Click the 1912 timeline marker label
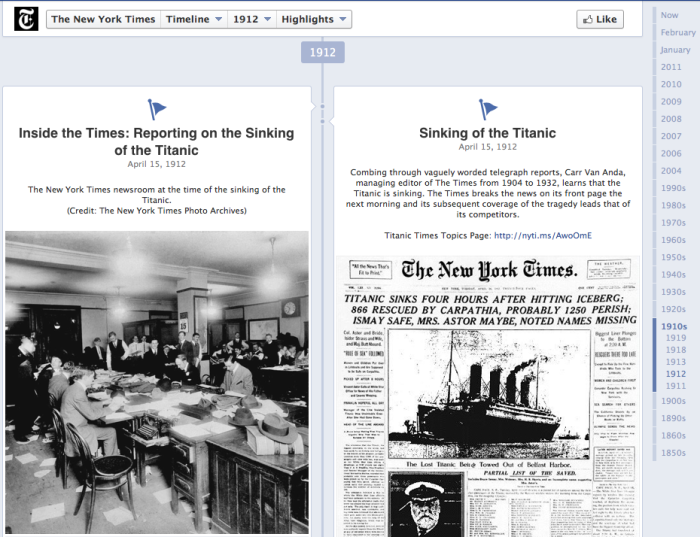The height and width of the screenshot is (537, 700). (x=322, y=52)
